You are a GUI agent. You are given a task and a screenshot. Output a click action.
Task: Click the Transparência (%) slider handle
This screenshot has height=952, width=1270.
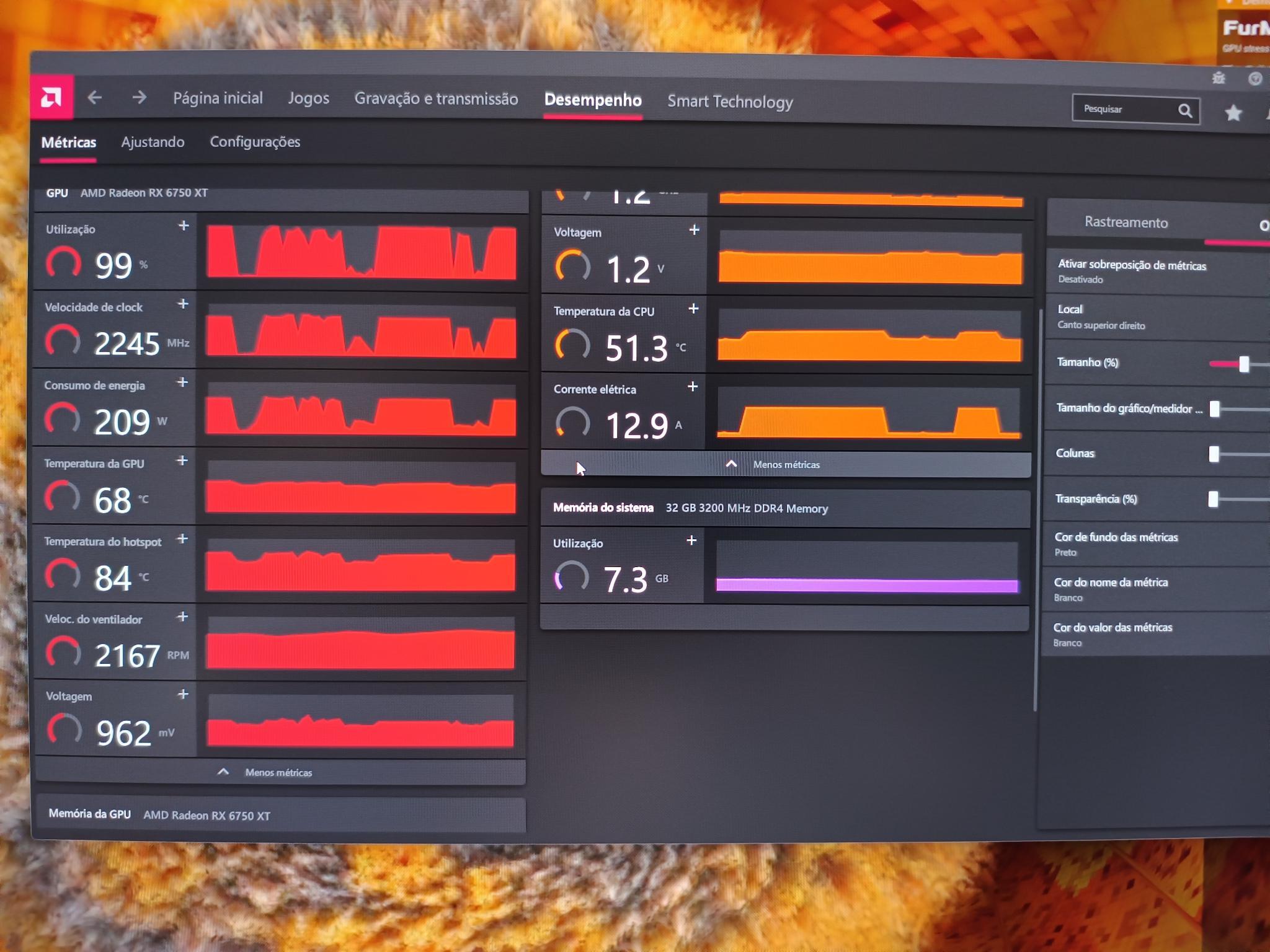1214,500
